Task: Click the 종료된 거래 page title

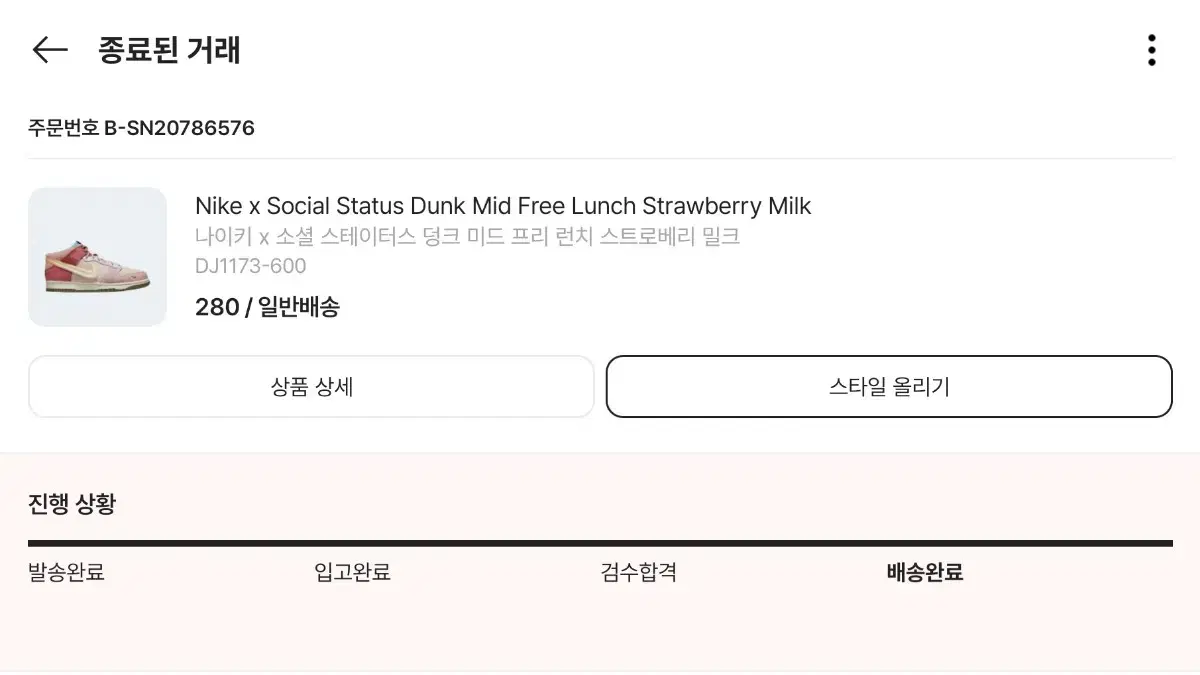Action: click(x=169, y=50)
